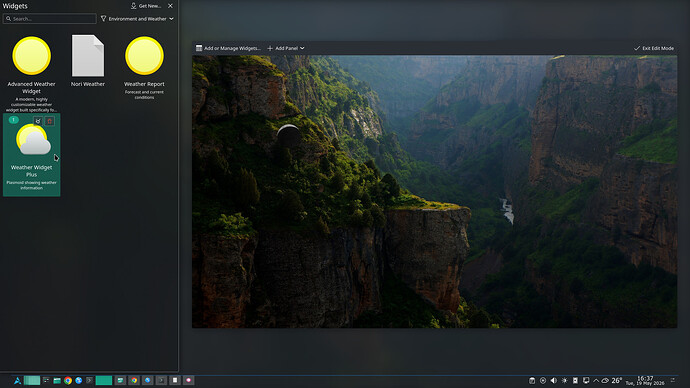Image resolution: width=690 pixels, height=388 pixels.
Task: Launch first Google Chrome icon in taskbar
Action: coord(68,381)
